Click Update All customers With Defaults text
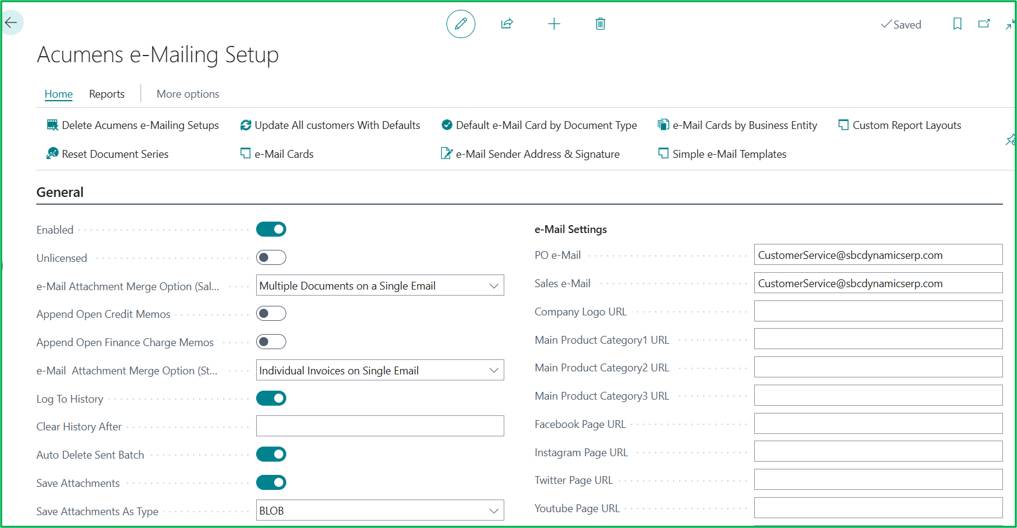1017x528 pixels. 337,125
